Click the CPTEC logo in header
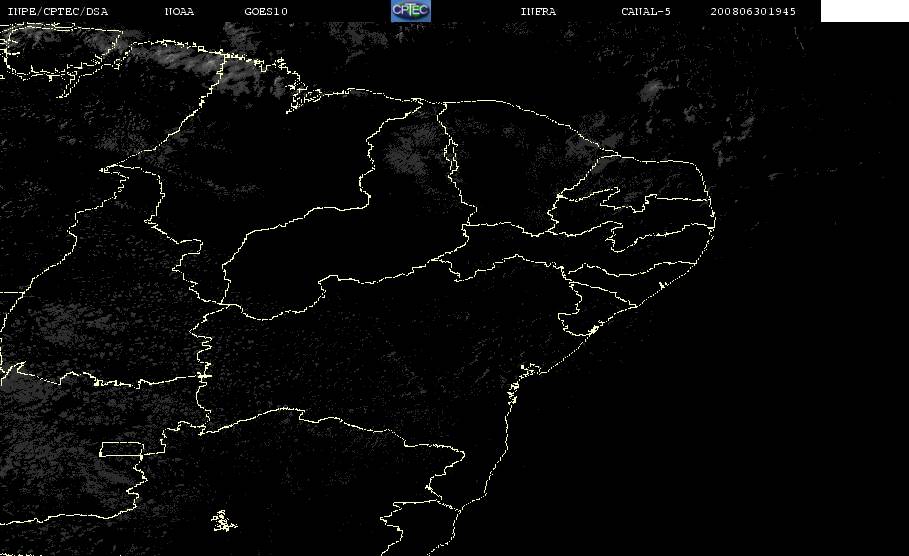Image resolution: width=909 pixels, height=556 pixels. pos(410,11)
